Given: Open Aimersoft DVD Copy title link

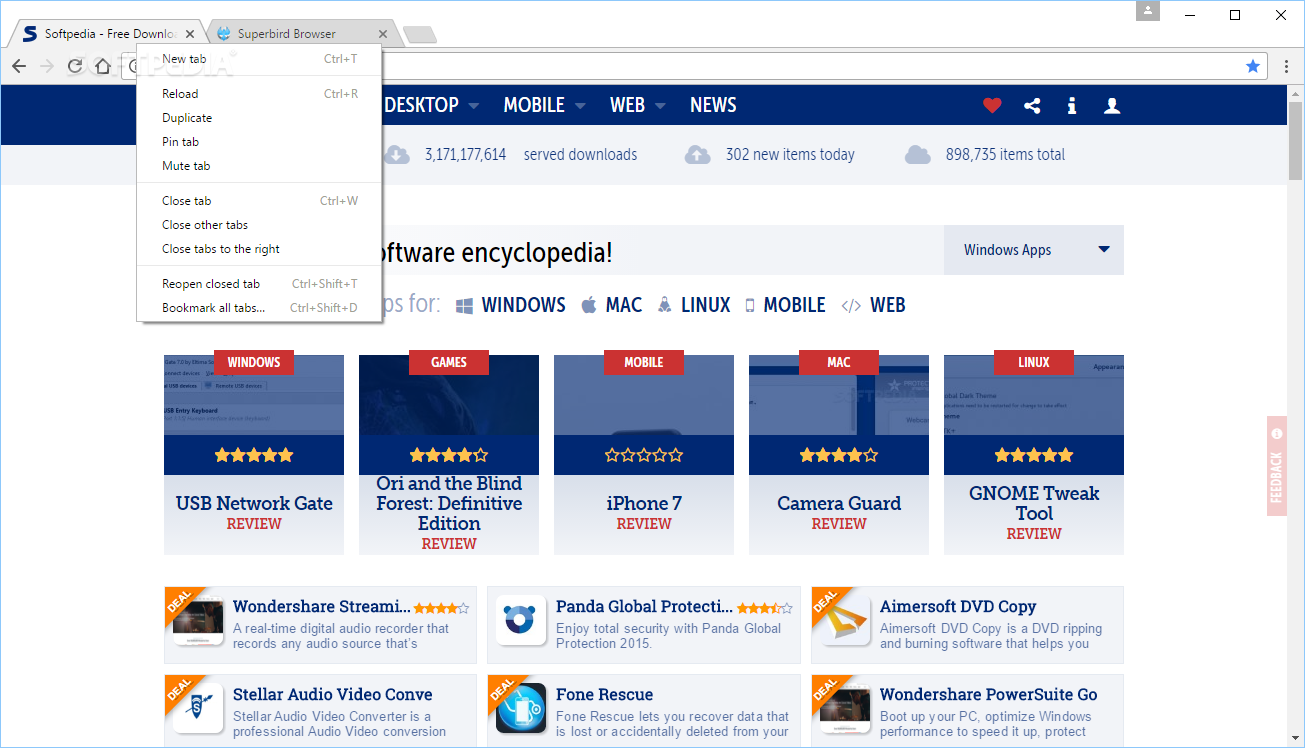Looking at the screenshot, I should (958, 606).
